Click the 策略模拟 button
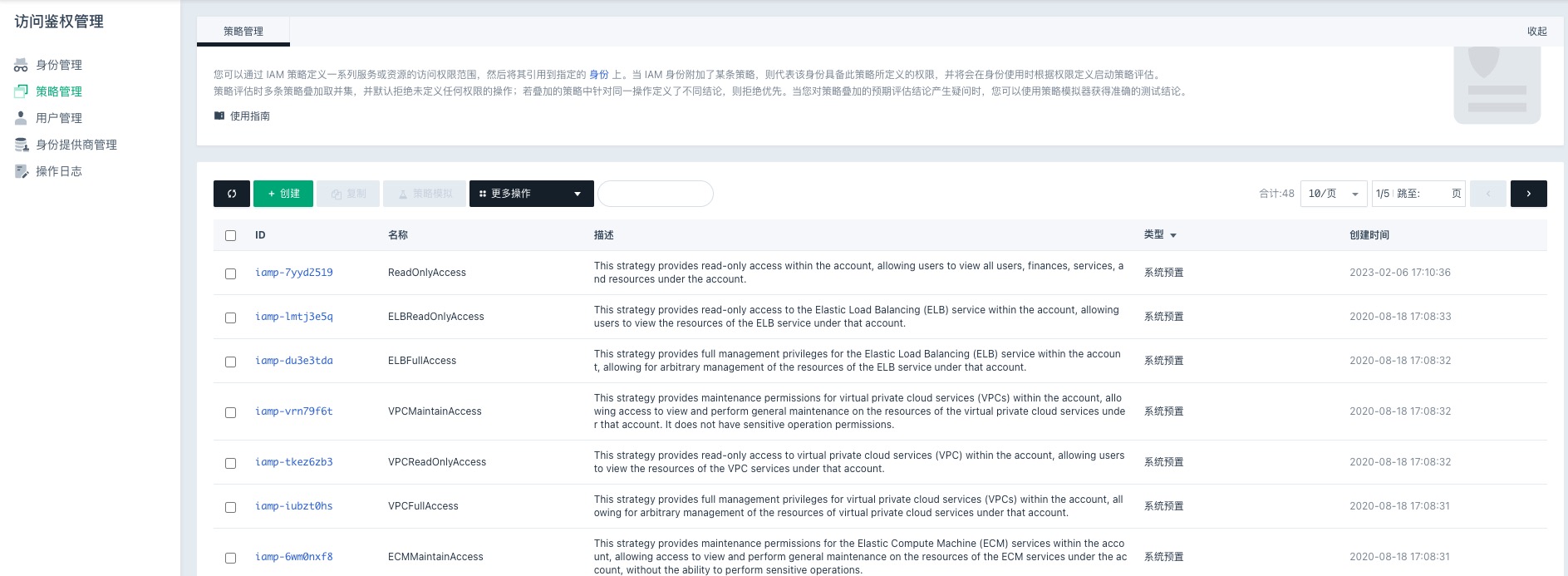 pyautogui.click(x=425, y=194)
